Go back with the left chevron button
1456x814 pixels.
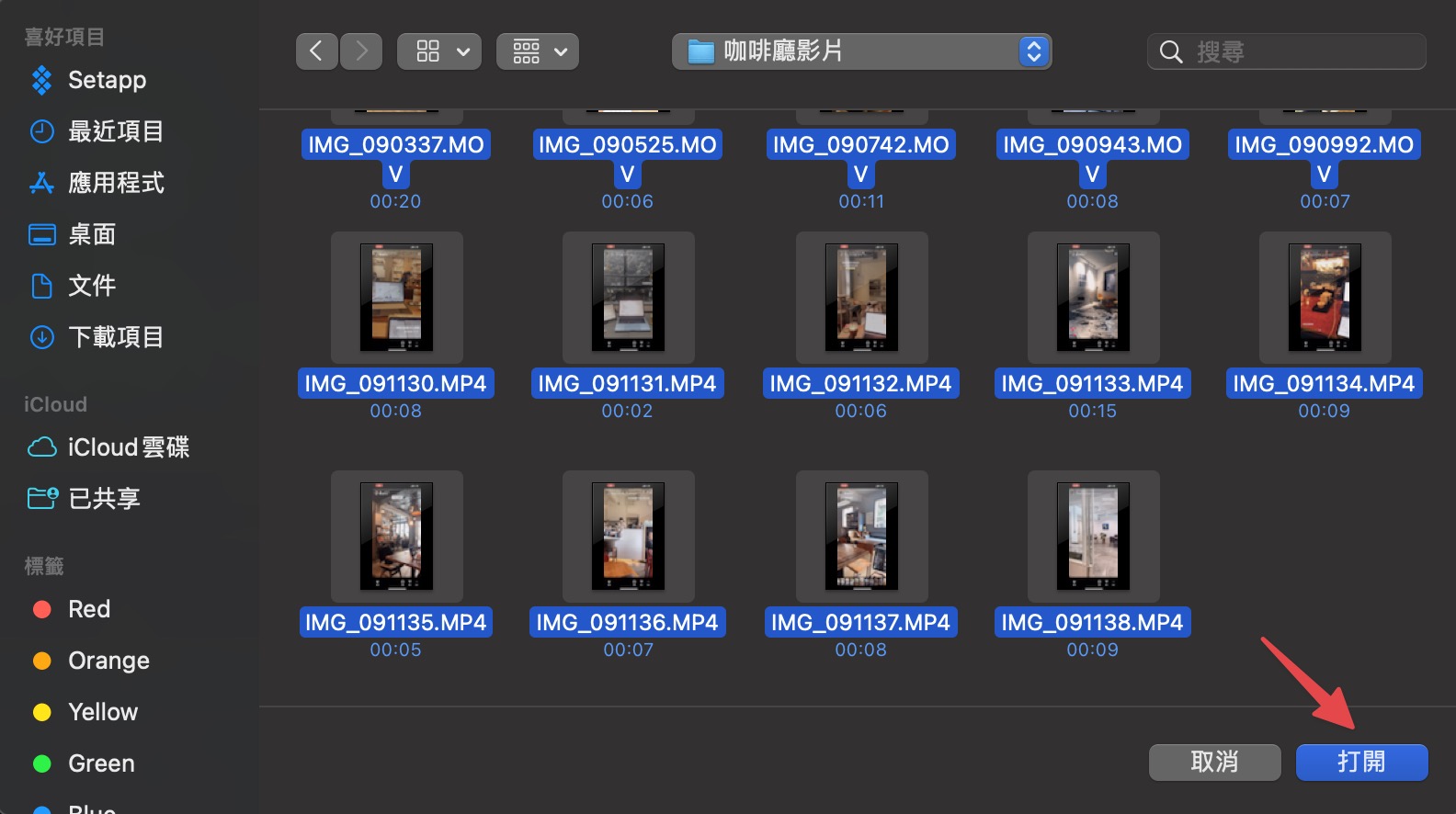coord(316,51)
